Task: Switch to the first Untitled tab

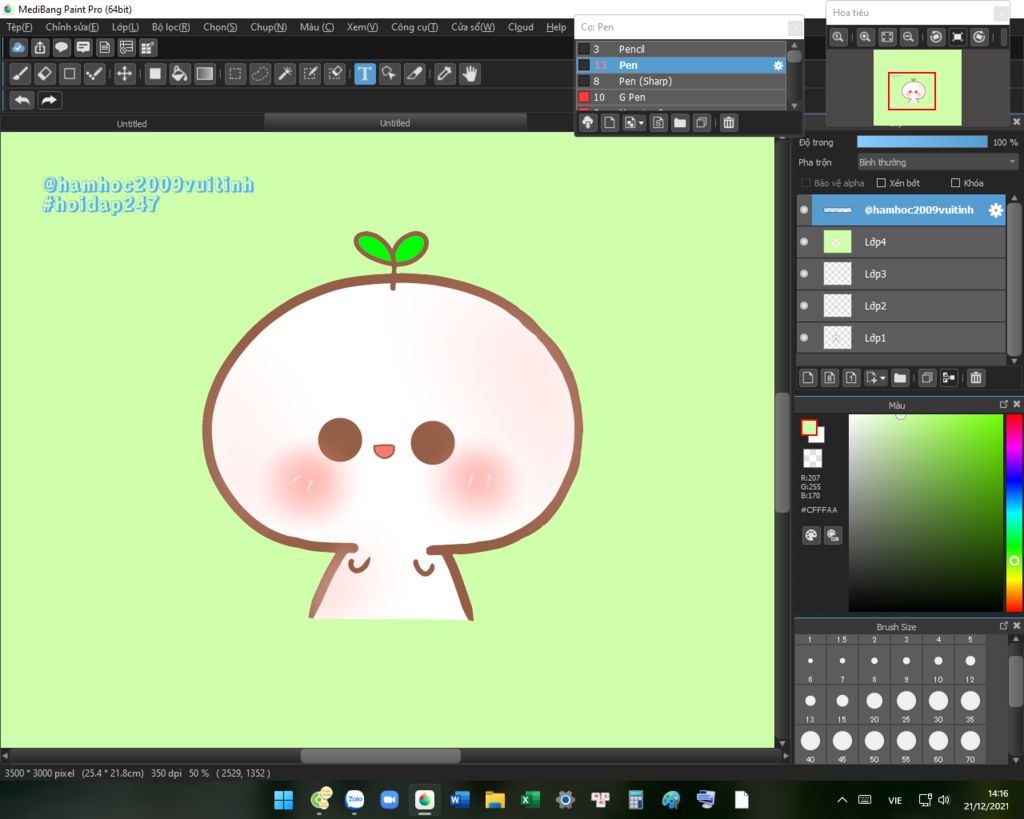Action: [131, 123]
